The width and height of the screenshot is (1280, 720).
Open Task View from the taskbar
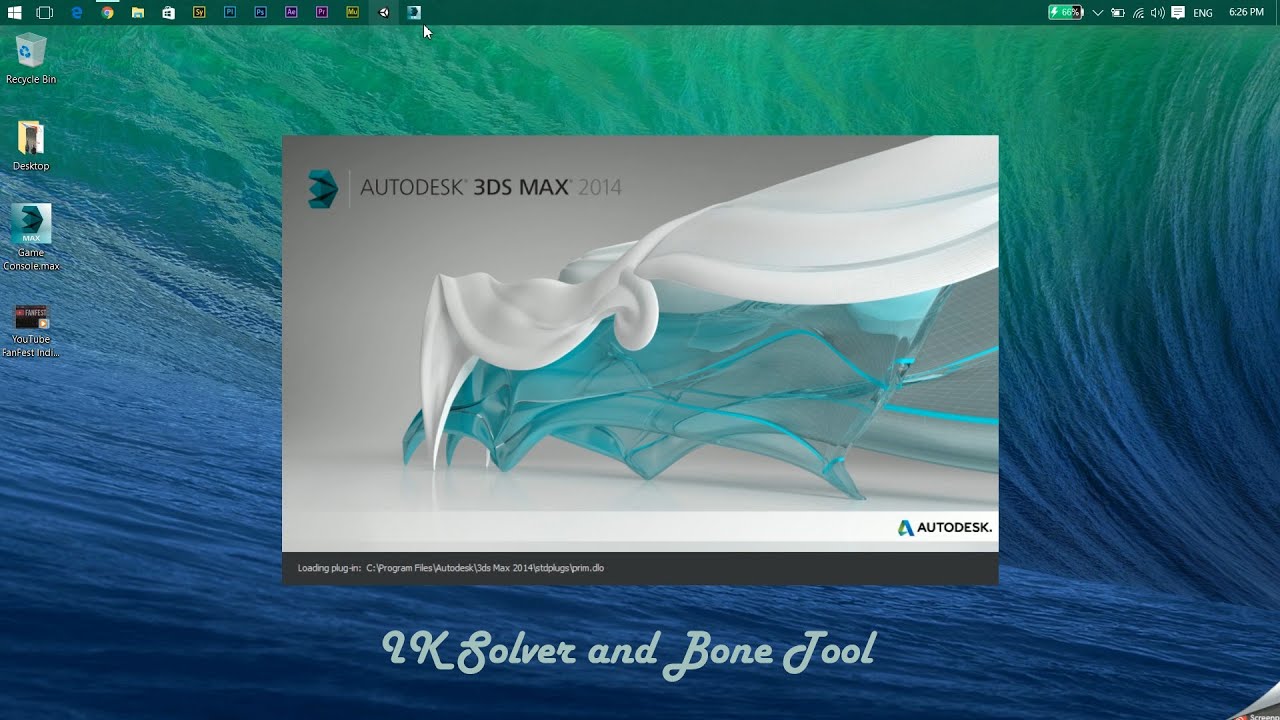pos(45,13)
